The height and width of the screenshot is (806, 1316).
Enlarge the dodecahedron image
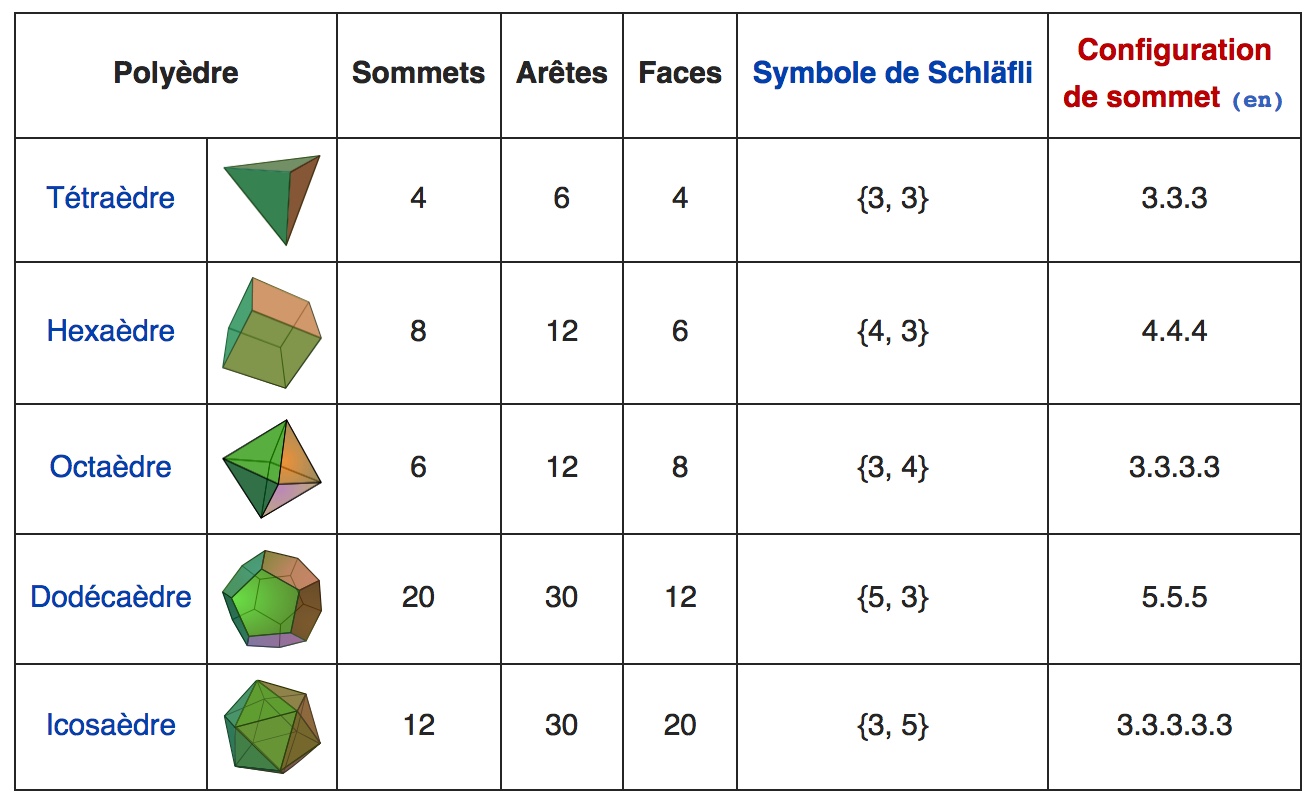pyautogui.click(x=272, y=598)
